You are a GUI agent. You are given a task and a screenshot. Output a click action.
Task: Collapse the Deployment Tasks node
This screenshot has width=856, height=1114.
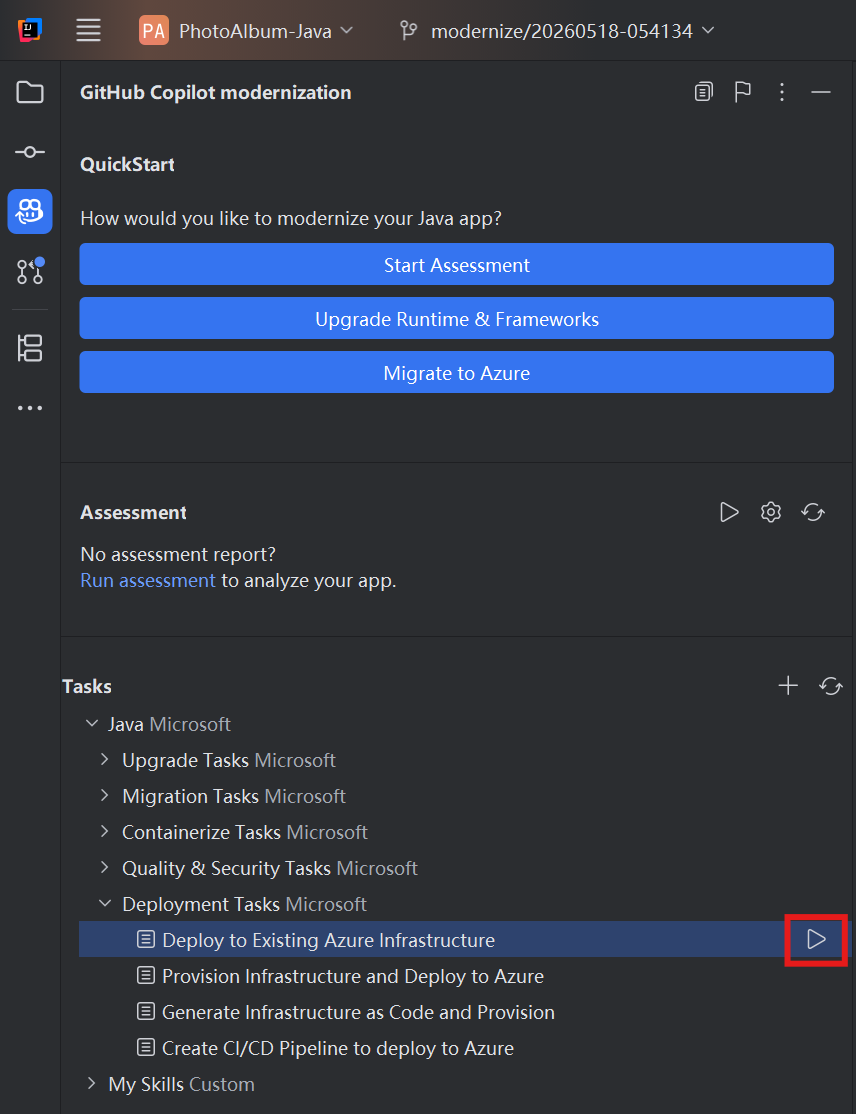(x=104, y=904)
